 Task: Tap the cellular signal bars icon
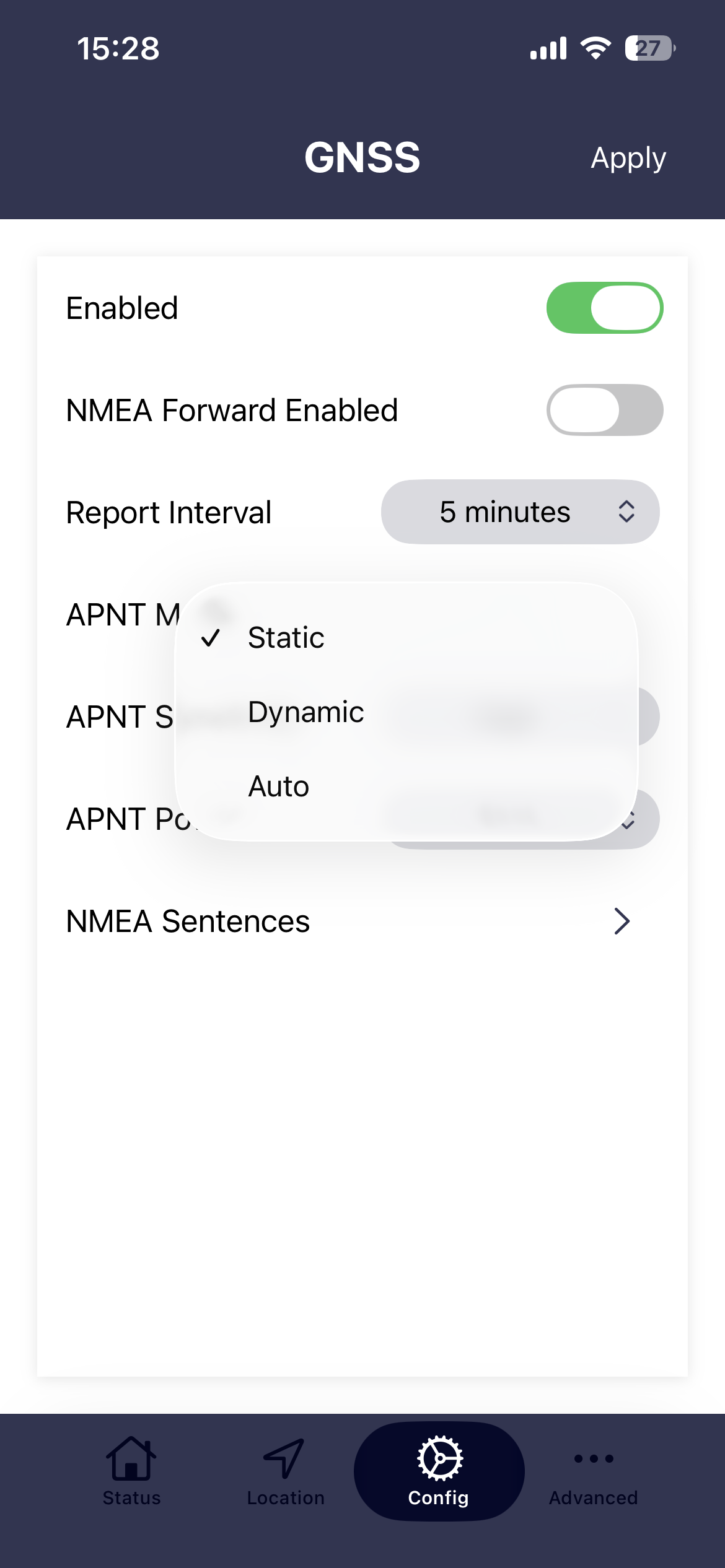point(548,48)
